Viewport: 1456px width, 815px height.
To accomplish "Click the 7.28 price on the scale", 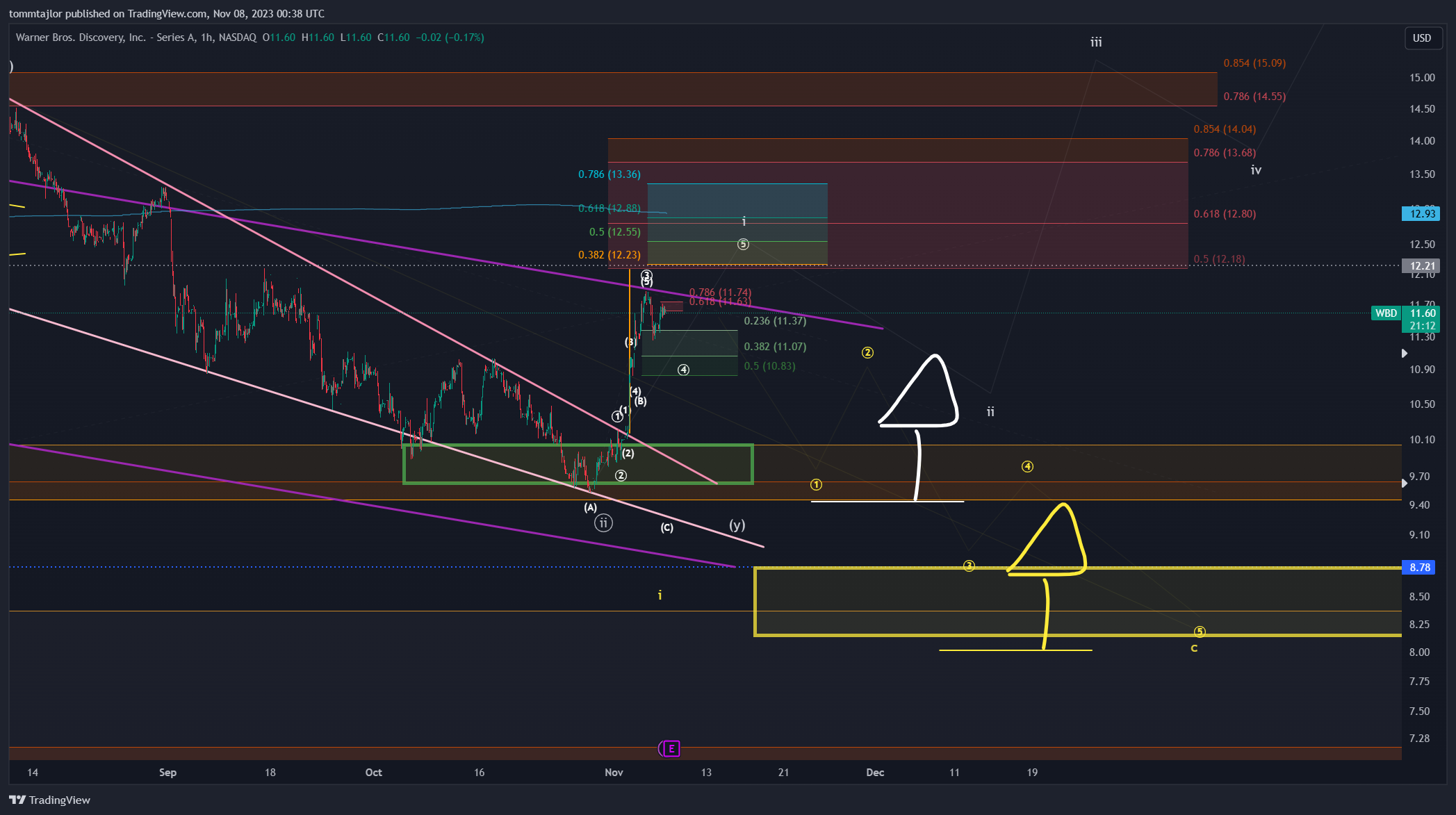I will 1419,739.
